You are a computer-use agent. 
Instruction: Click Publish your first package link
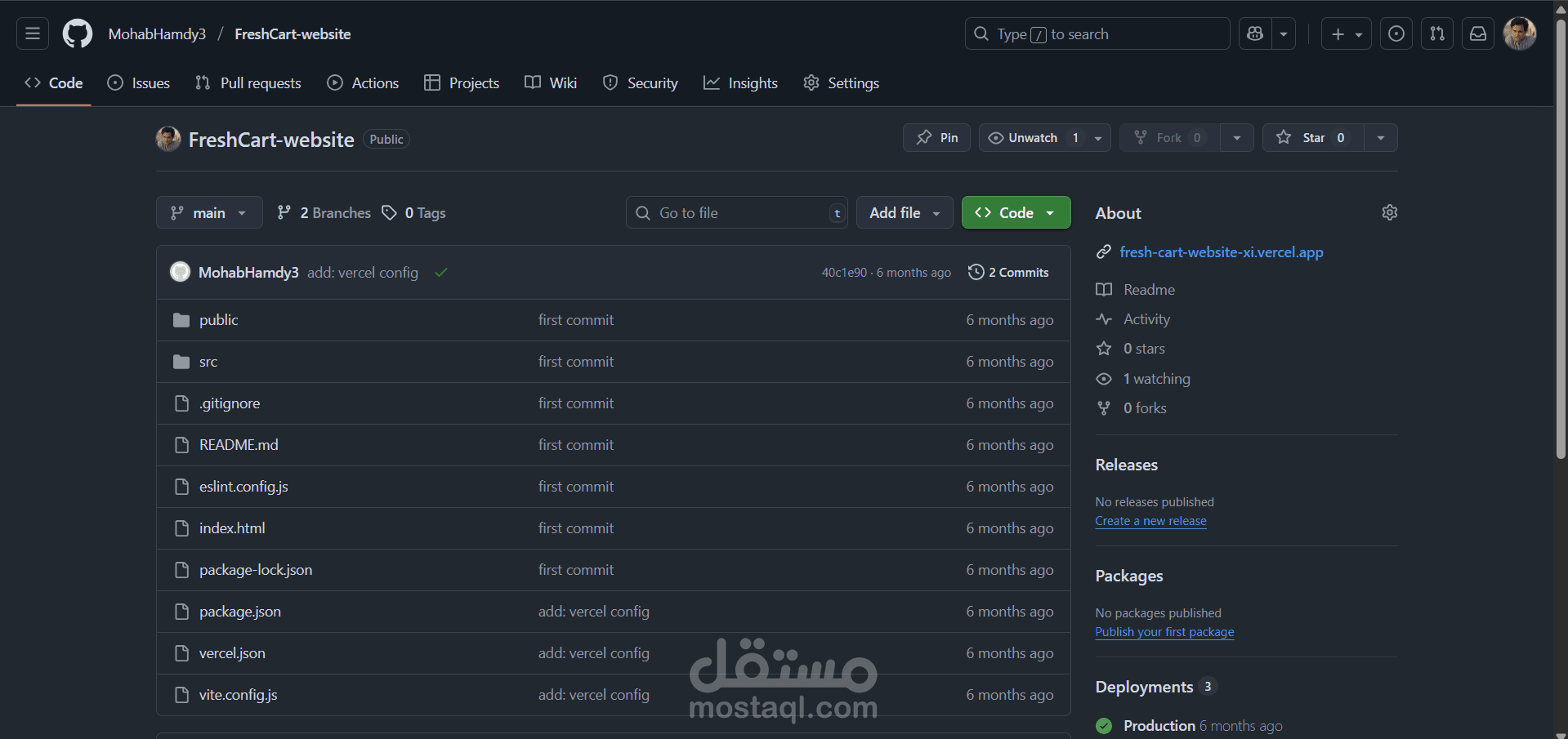pyautogui.click(x=1164, y=632)
